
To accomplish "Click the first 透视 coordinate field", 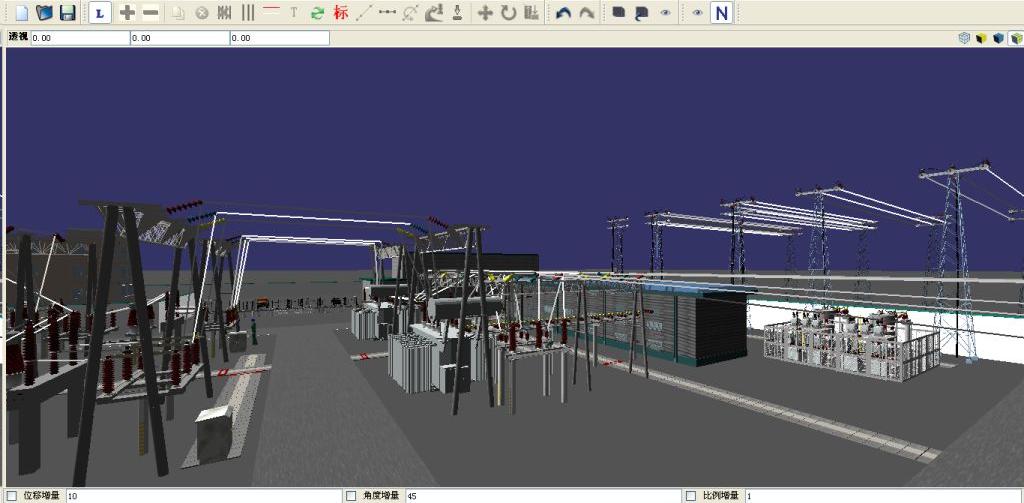I will (80, 38).
